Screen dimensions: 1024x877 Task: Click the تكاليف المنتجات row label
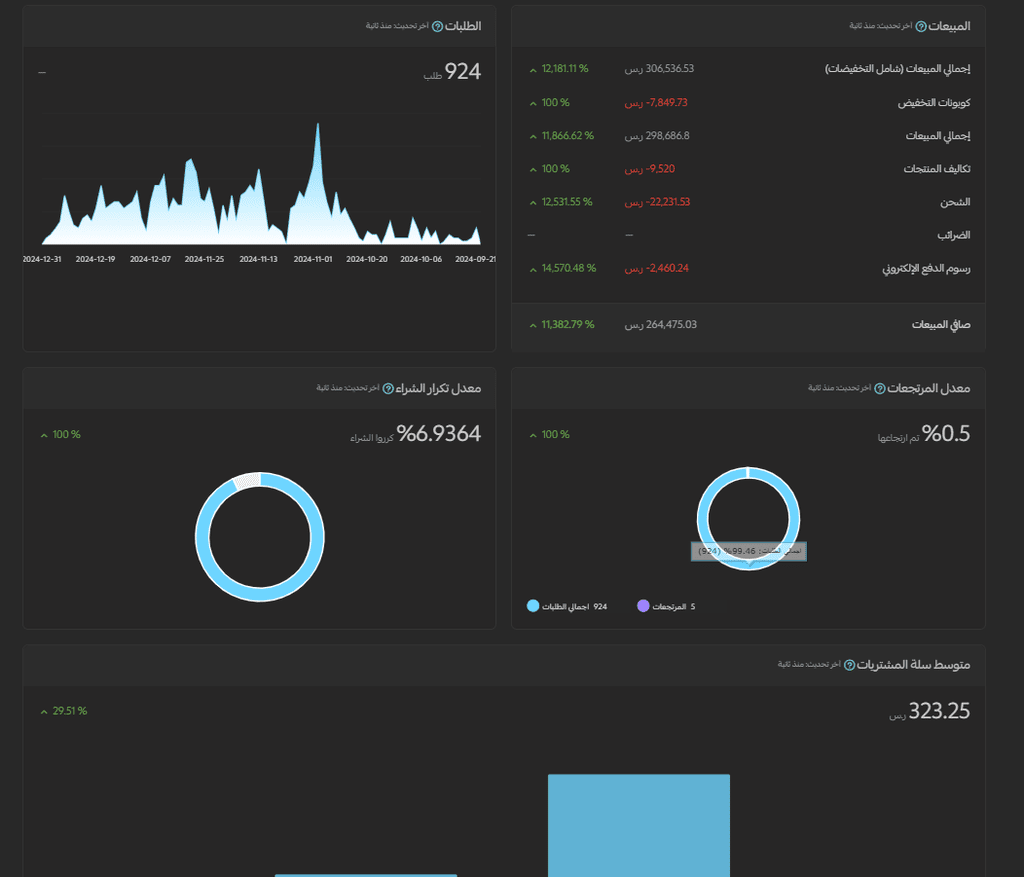coord(937,169)
